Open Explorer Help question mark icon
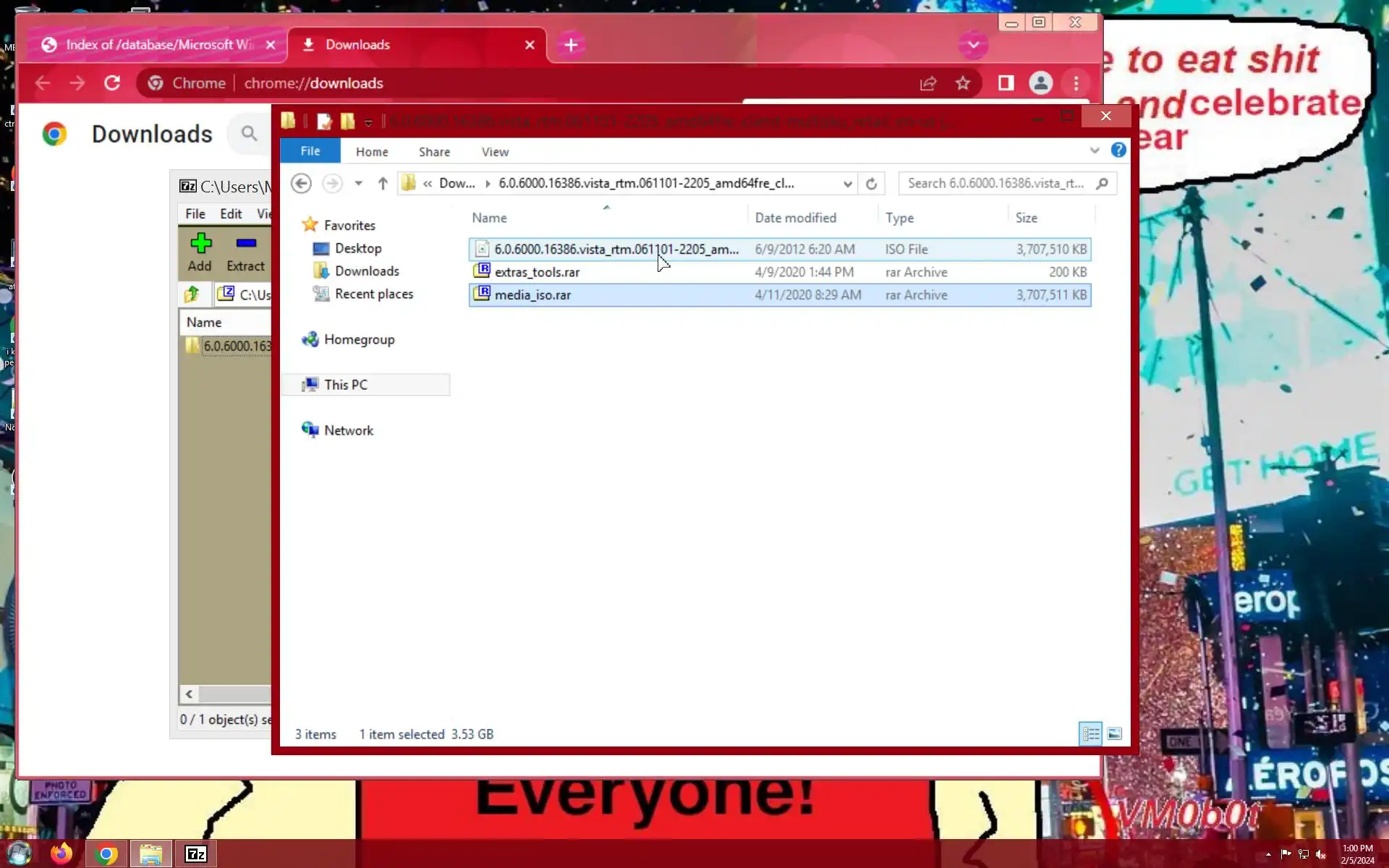 pyautogui.click(x=1118, y=150)
